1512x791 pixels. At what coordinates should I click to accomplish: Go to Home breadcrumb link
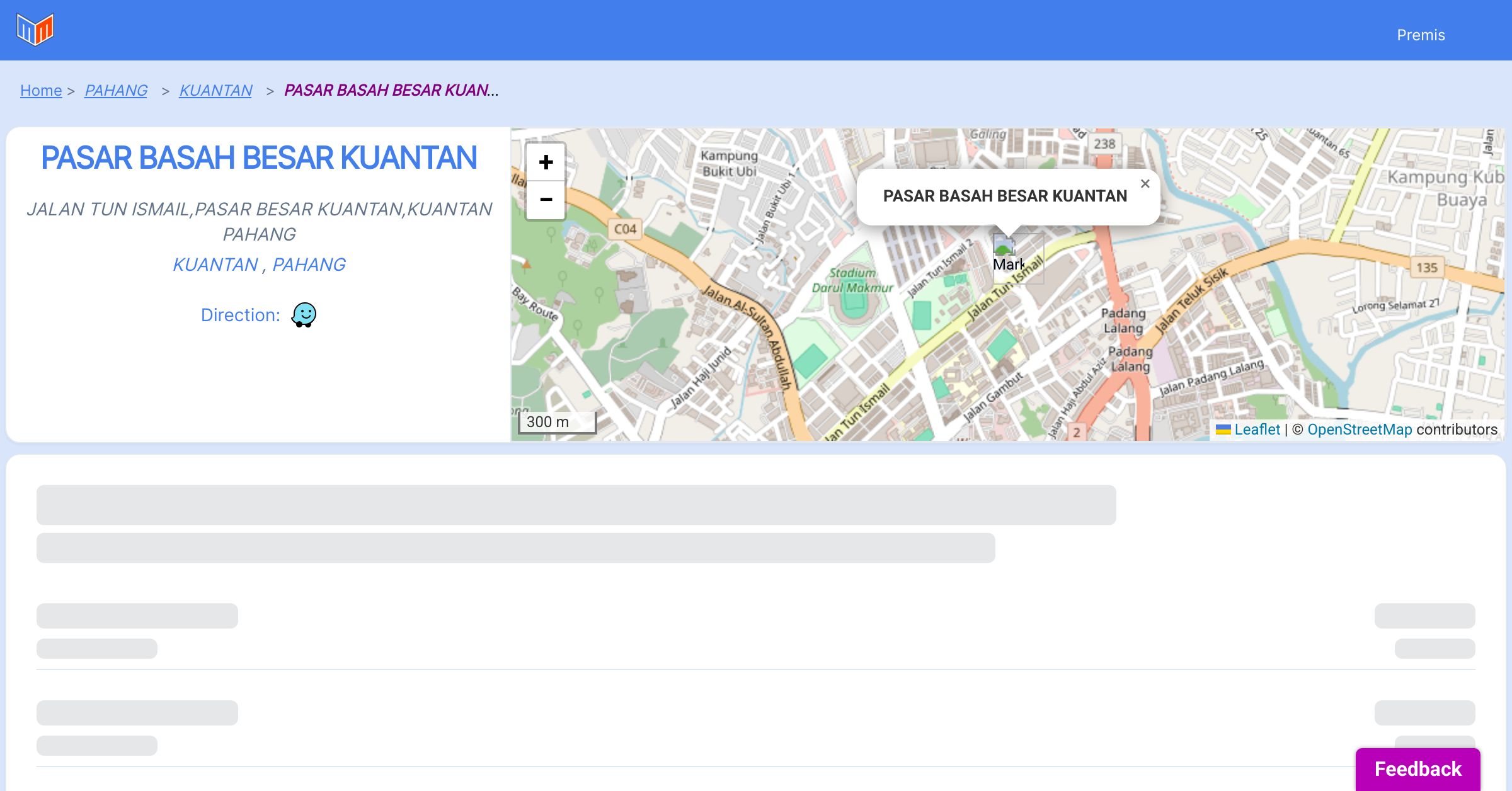[41, 91]
